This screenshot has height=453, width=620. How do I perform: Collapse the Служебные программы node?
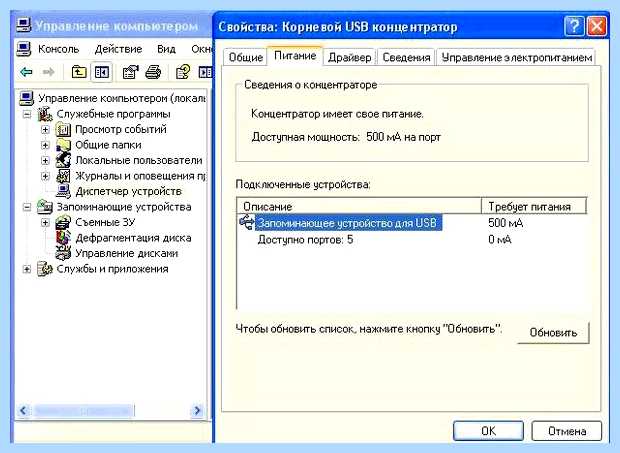(27, 114)
